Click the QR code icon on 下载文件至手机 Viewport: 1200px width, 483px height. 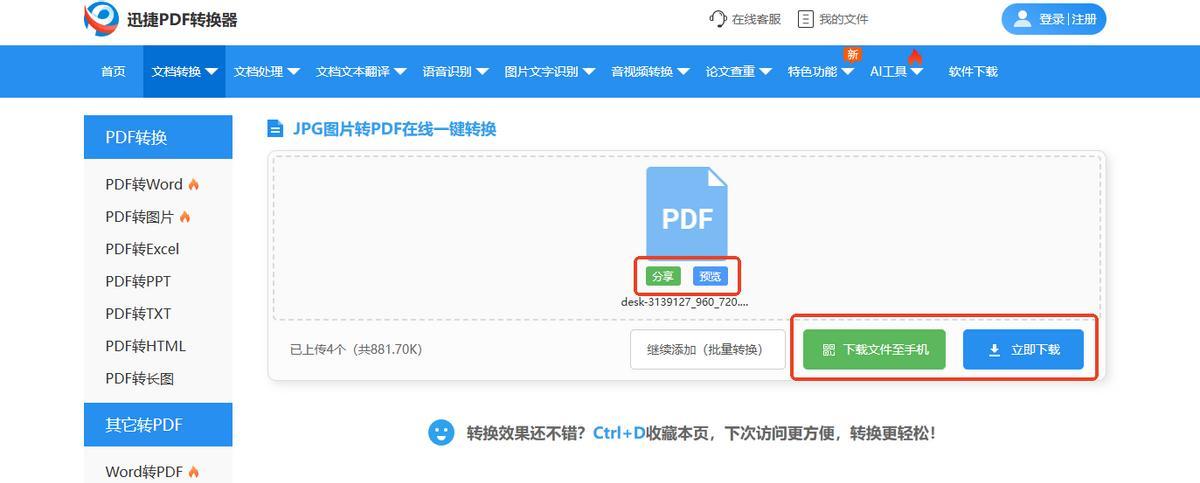click(828, 350)
